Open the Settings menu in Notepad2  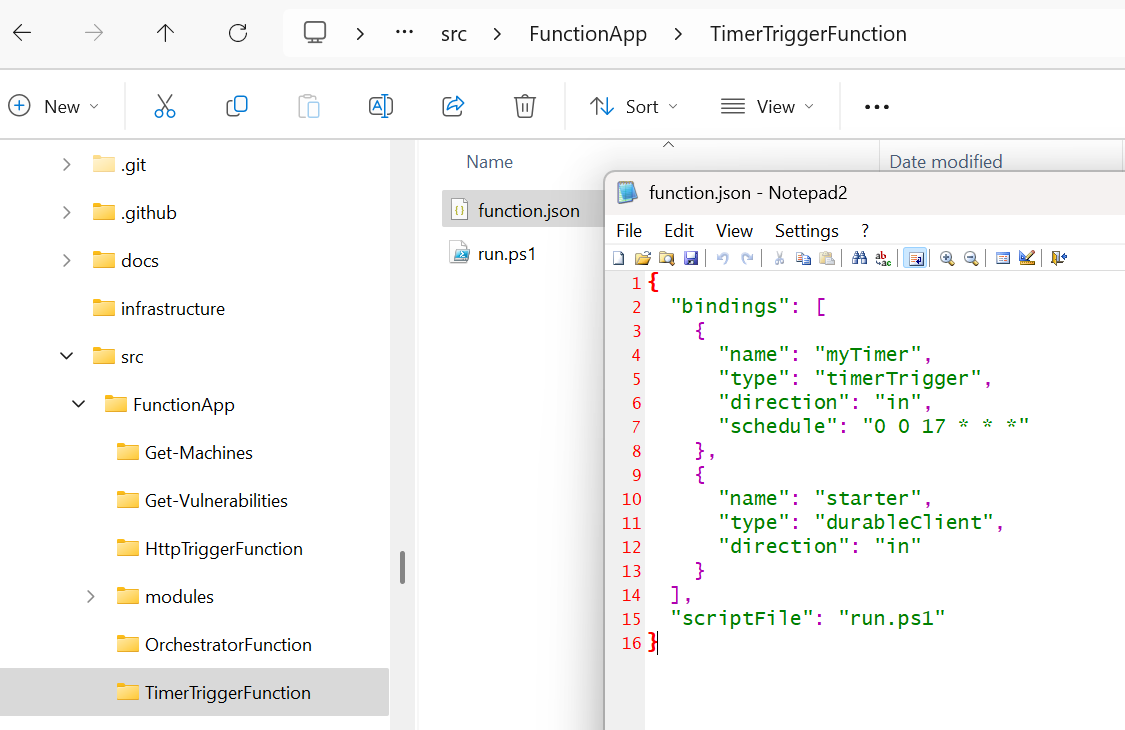pyautogui.click(x=806, y=230)
